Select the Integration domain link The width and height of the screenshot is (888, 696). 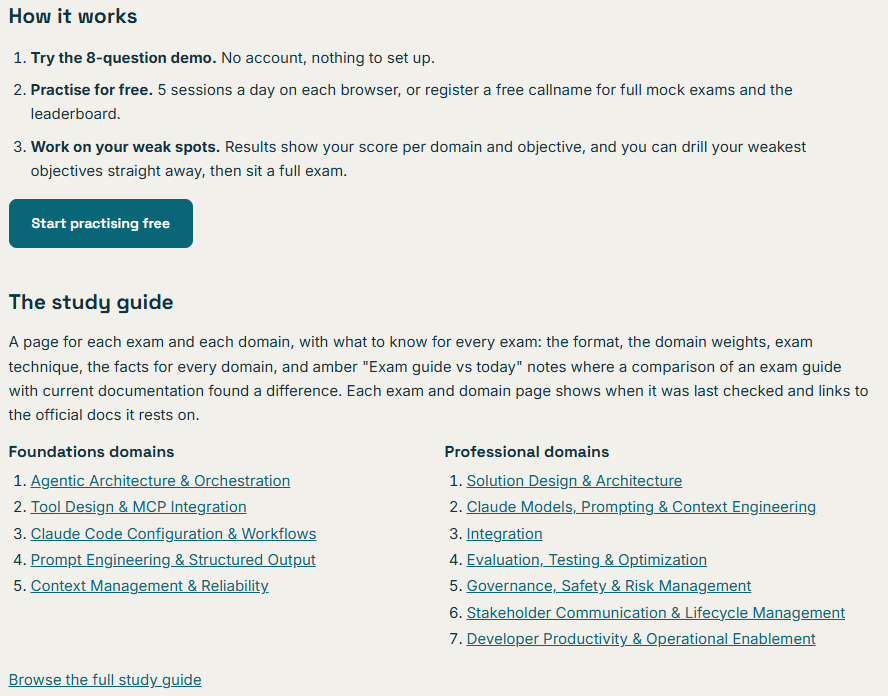[x=504, y=533]
